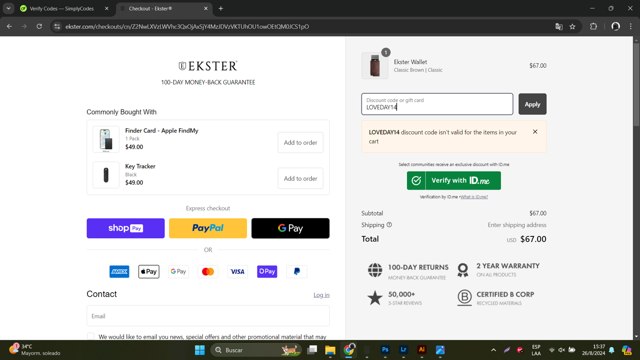The image size is (640, 360).
Task: Open the Windows Start menu
Action: [x=200, y=350]
